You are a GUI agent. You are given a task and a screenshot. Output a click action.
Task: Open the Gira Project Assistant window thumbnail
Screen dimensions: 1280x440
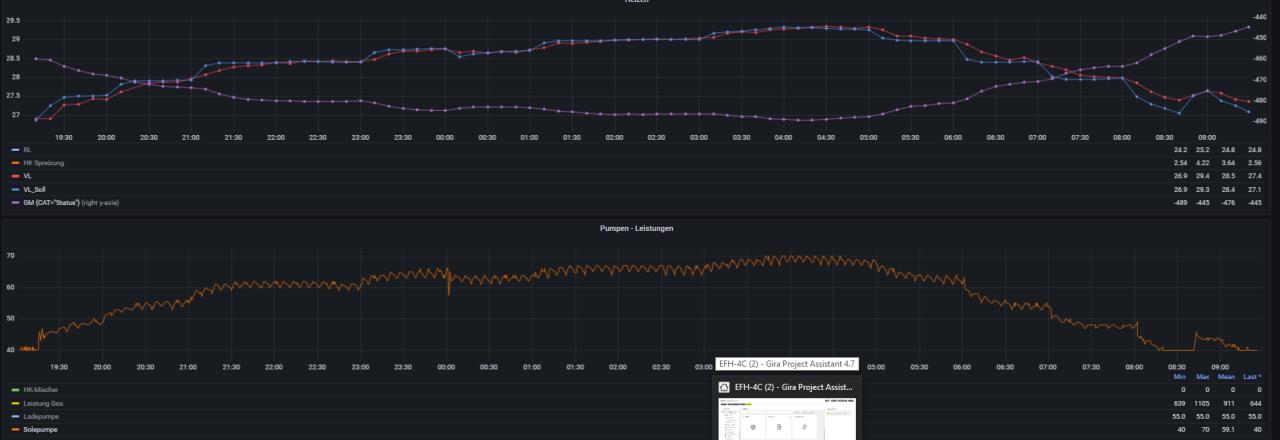click(x=786, y=420)
